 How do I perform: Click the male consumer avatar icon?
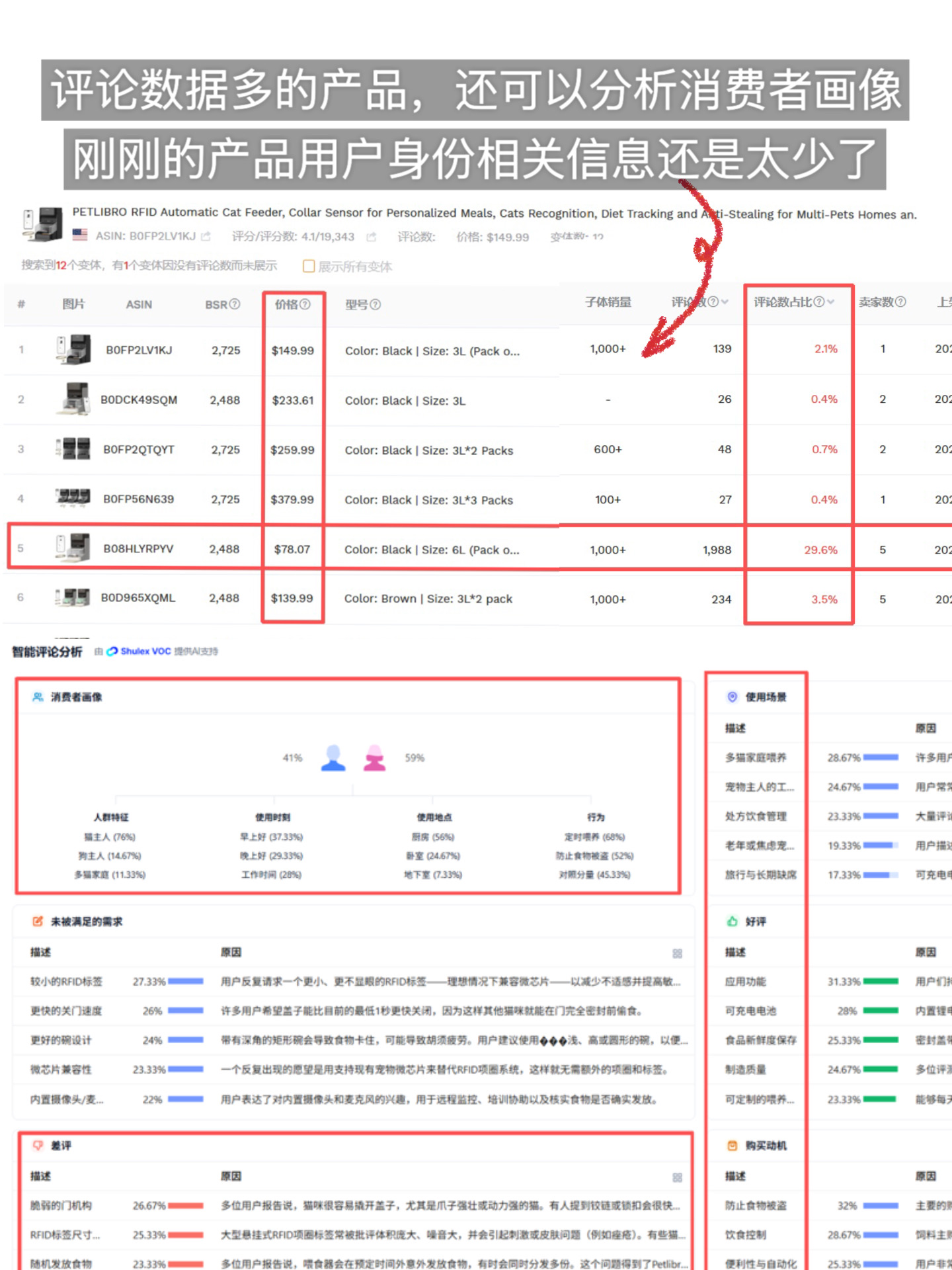[333, 758]
